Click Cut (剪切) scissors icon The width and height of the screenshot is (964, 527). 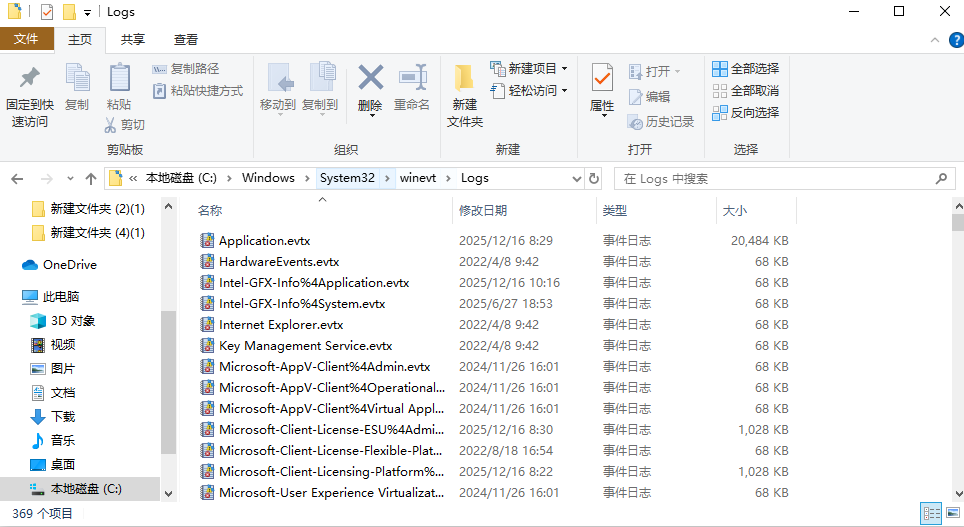110,125
